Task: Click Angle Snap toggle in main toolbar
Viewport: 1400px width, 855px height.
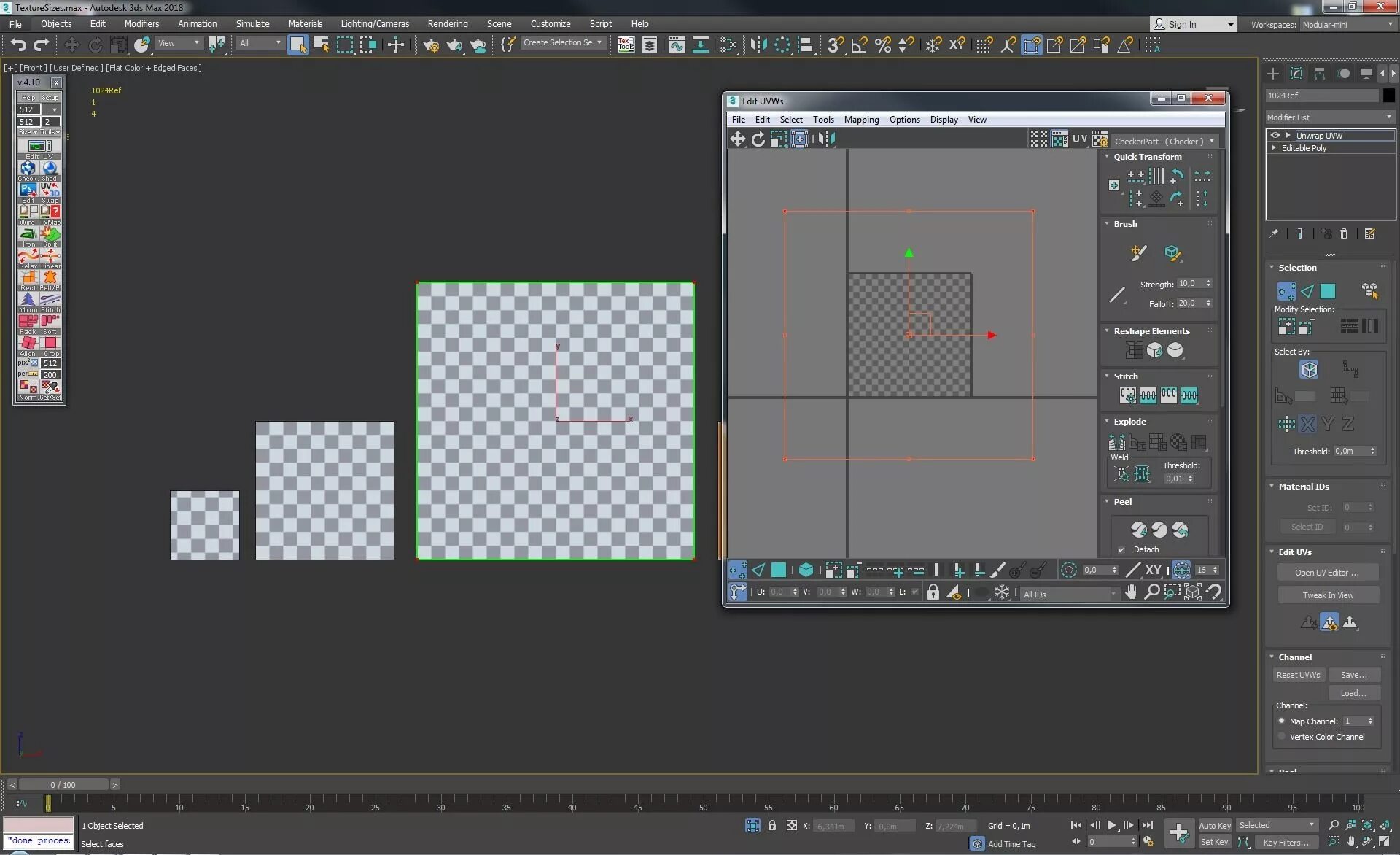Action: 859,45
